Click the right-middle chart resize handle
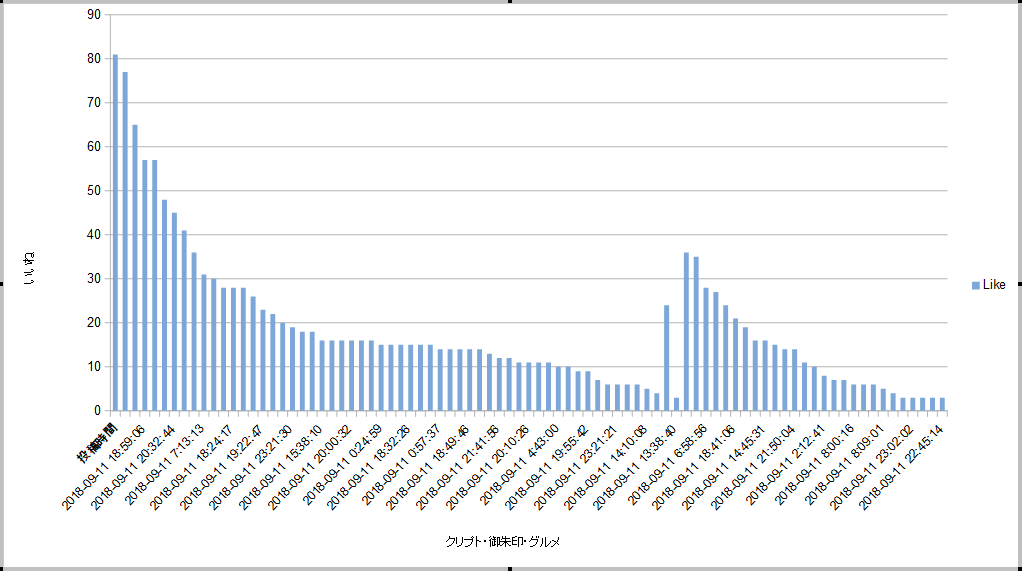 (1019, 285)
